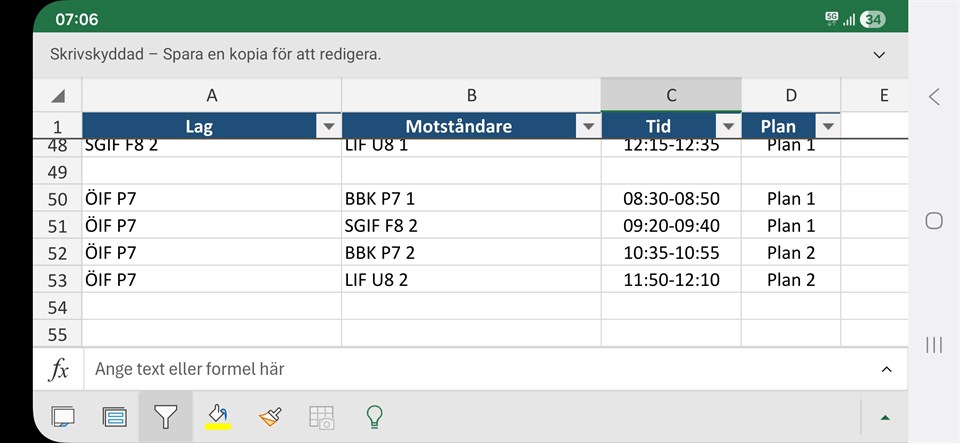Tap the lightbulb Tell Me icon
The image size is (960, 443).
[x=375, y=417]
